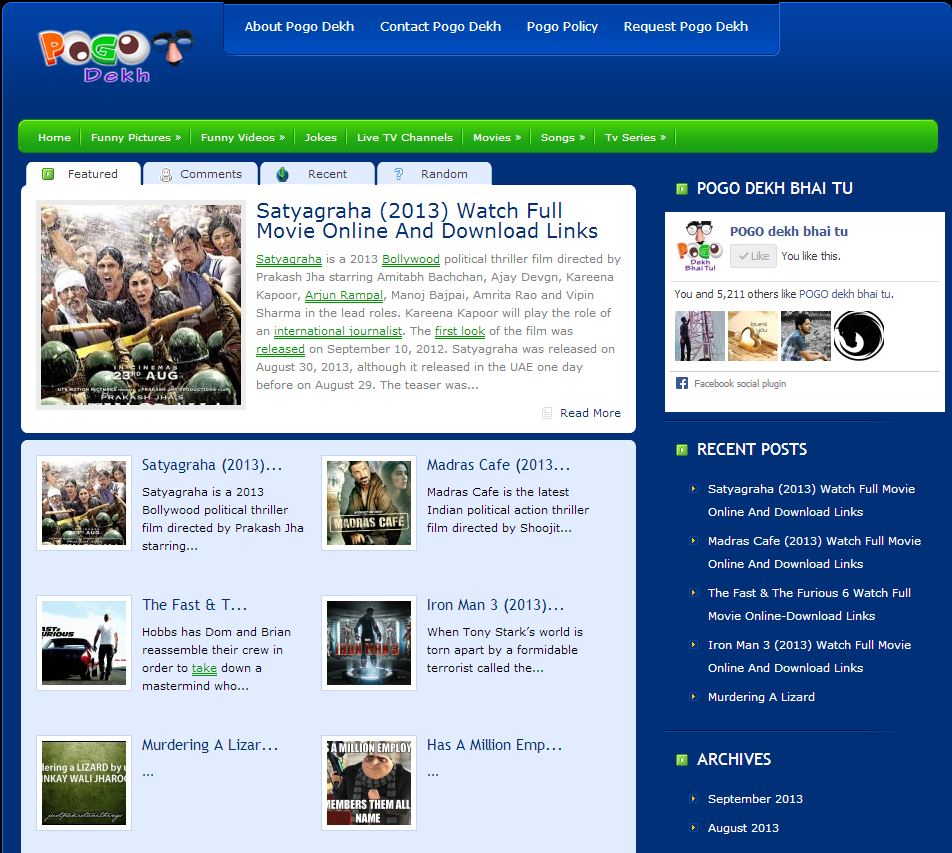Click the green icon beside POGO DEKH BHAI TU heading

coord(682,189)
